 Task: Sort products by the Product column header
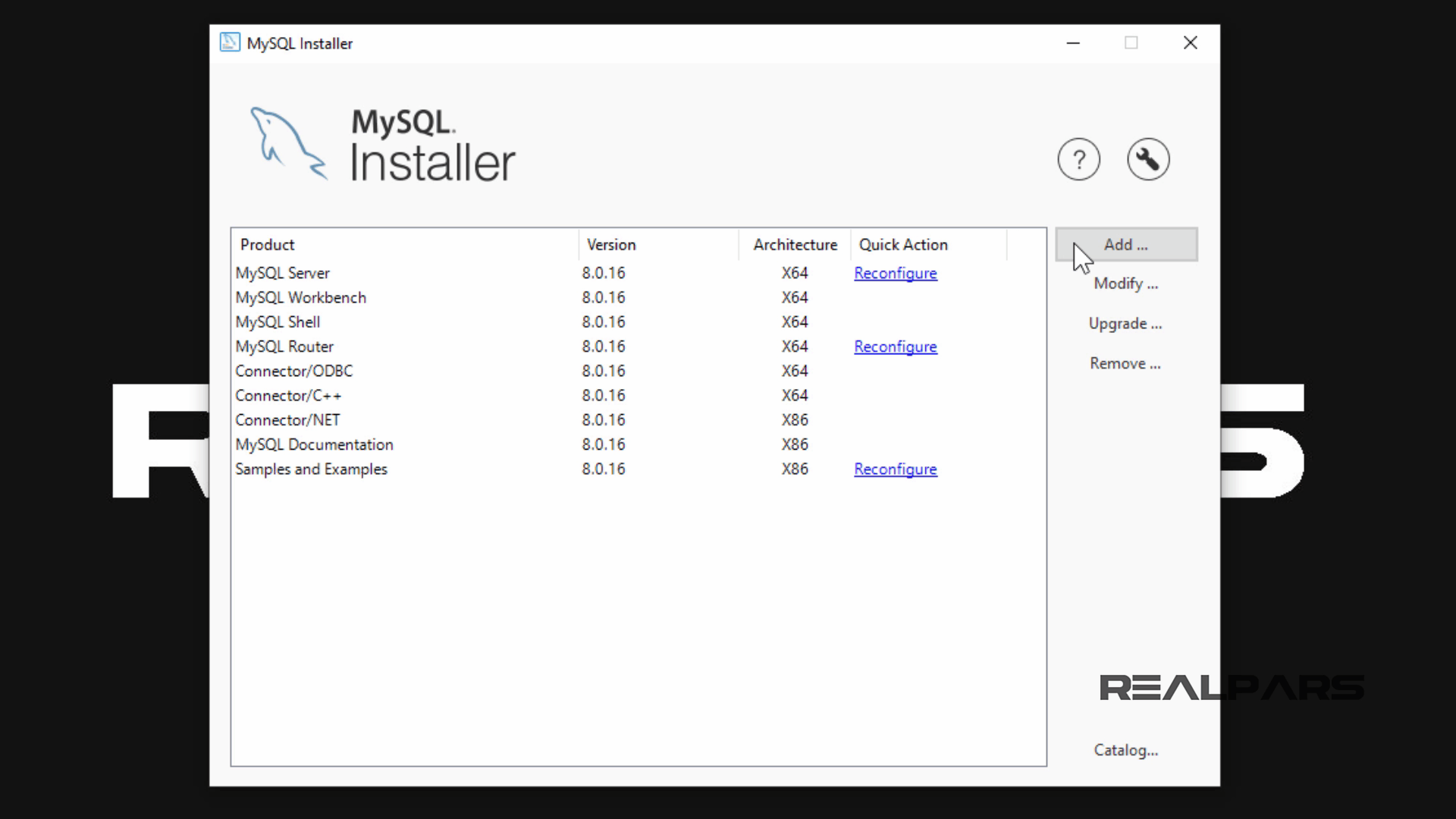(266, 244)
